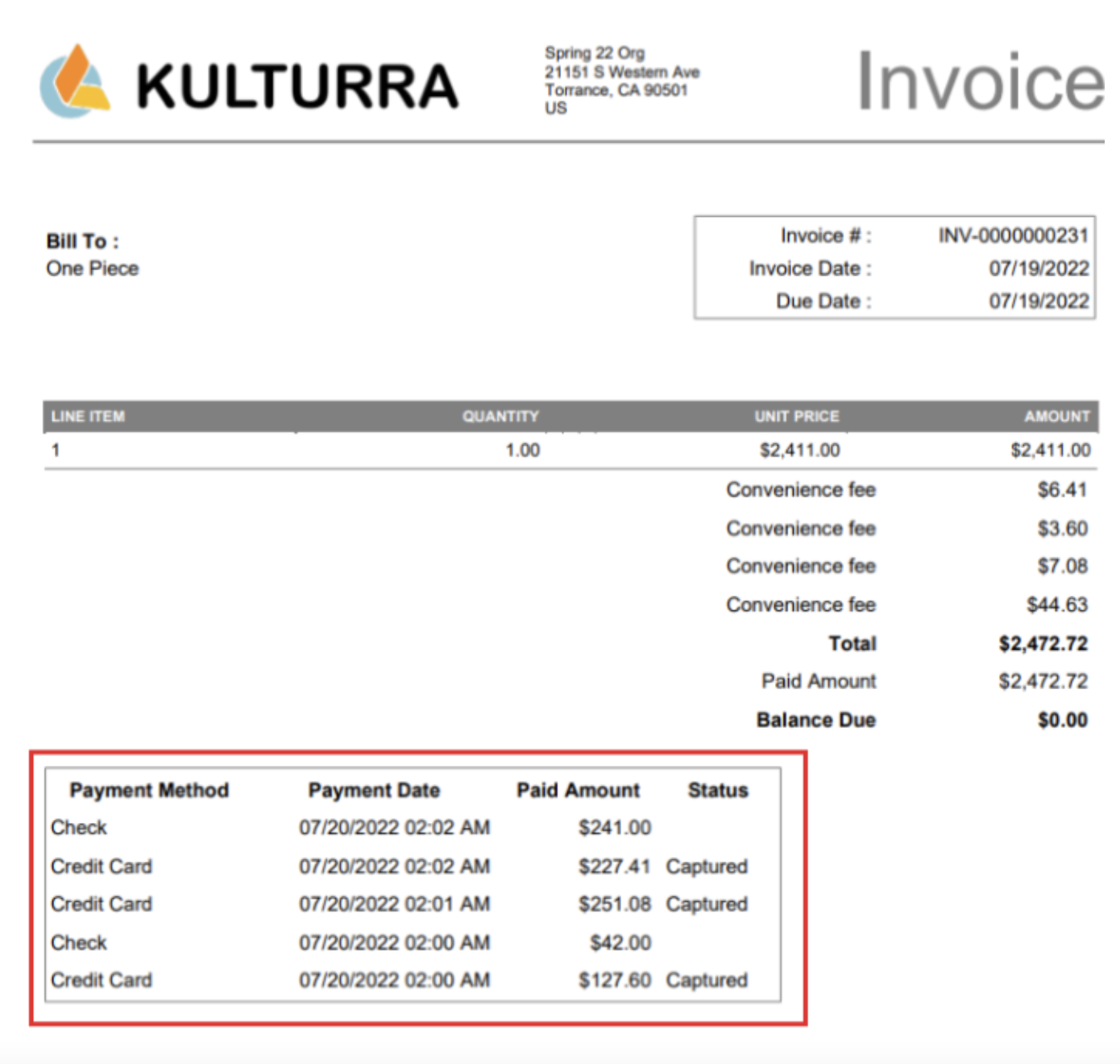
Task: Click the 'Bill To :' label
Action: pyautogui.click(x=82, y=241)
